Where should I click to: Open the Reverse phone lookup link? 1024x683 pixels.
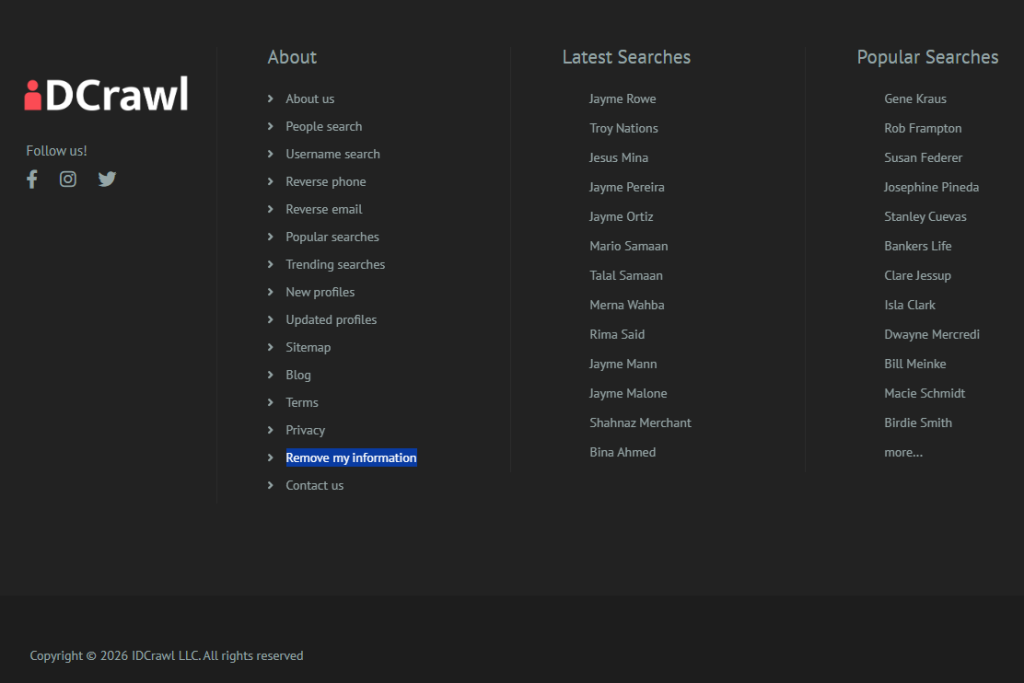click(325, 181)
